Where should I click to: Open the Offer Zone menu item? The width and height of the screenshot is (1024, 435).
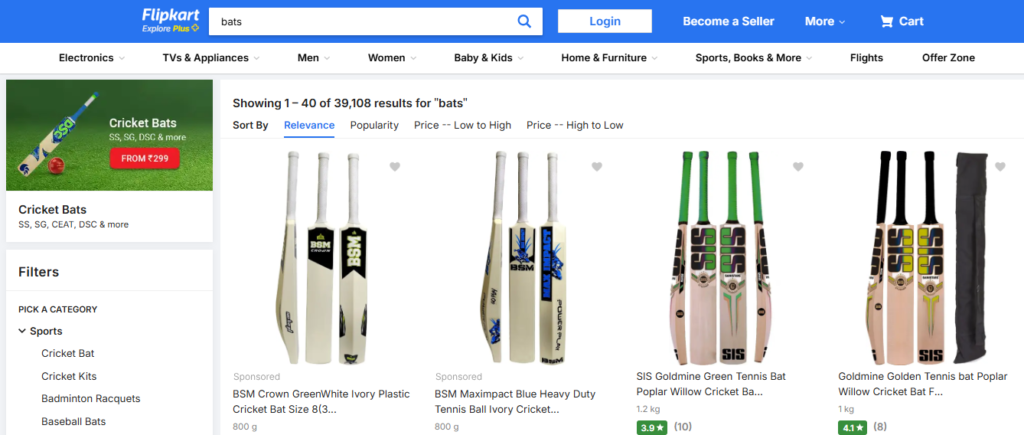click(948, 58)
